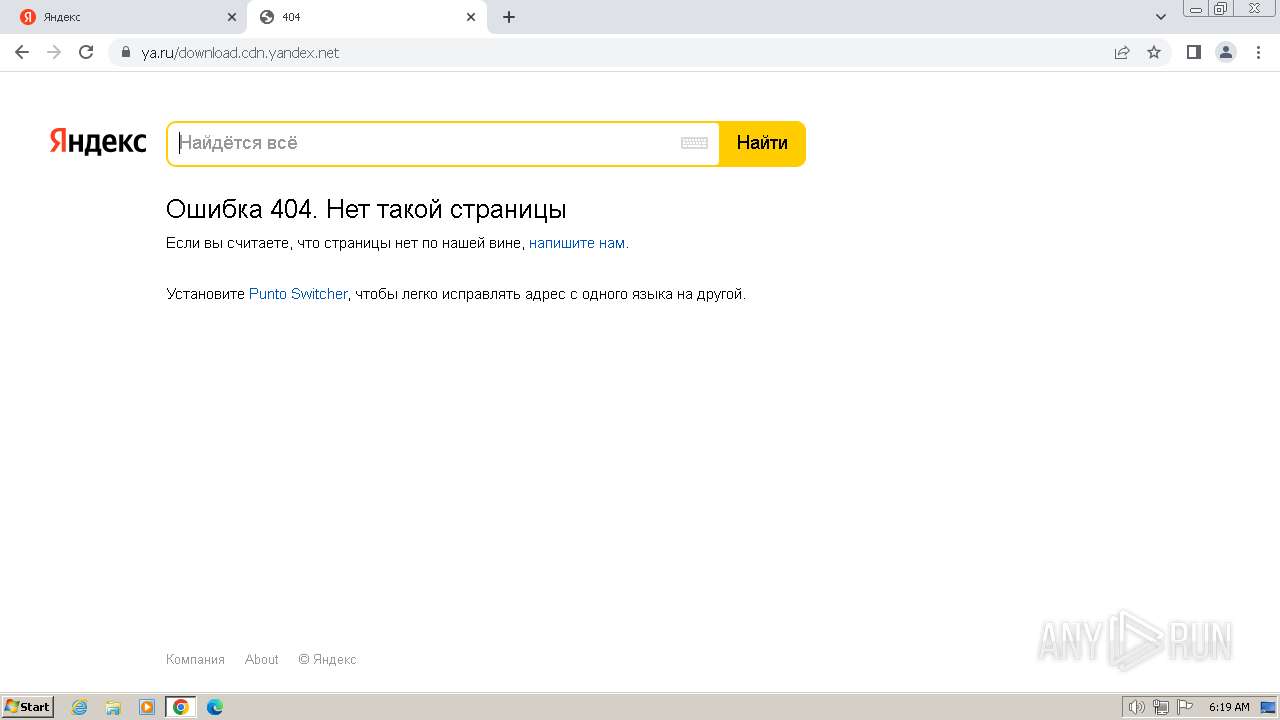Viewport: 1280px width, 720px height.
Task: Open the on-screen keyboard icon
Action: tap(694, 143)
